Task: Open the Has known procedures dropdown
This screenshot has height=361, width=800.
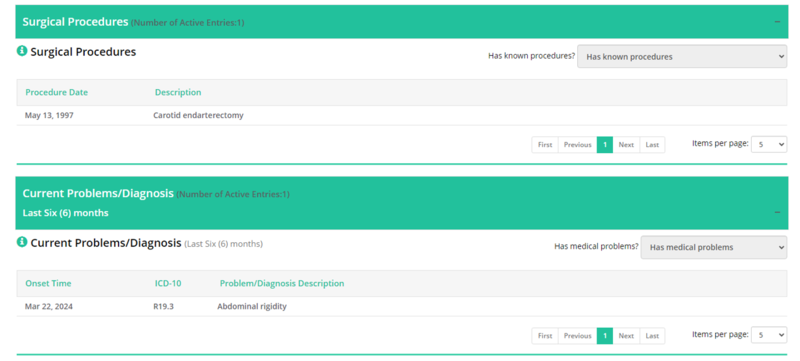Action: pos(682,57)
